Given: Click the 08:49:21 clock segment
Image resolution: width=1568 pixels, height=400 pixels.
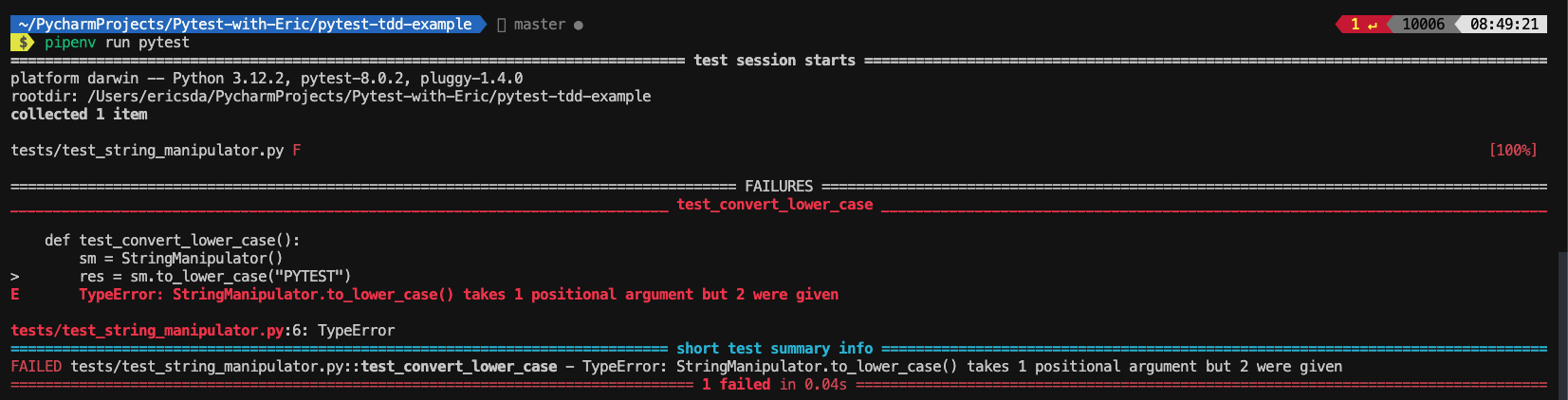Looking at the screenshot, I should click(x=1504, y=25).
